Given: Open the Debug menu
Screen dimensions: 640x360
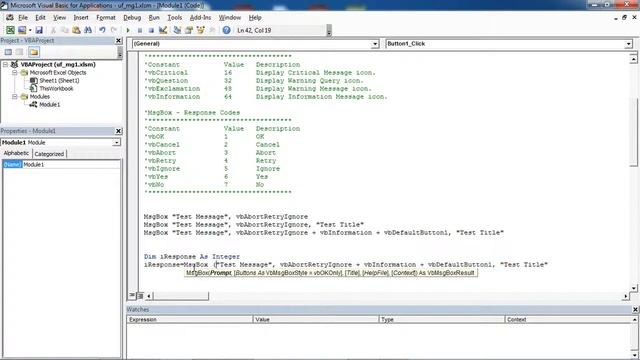Looking at the screenshot, I should (132, 18).
